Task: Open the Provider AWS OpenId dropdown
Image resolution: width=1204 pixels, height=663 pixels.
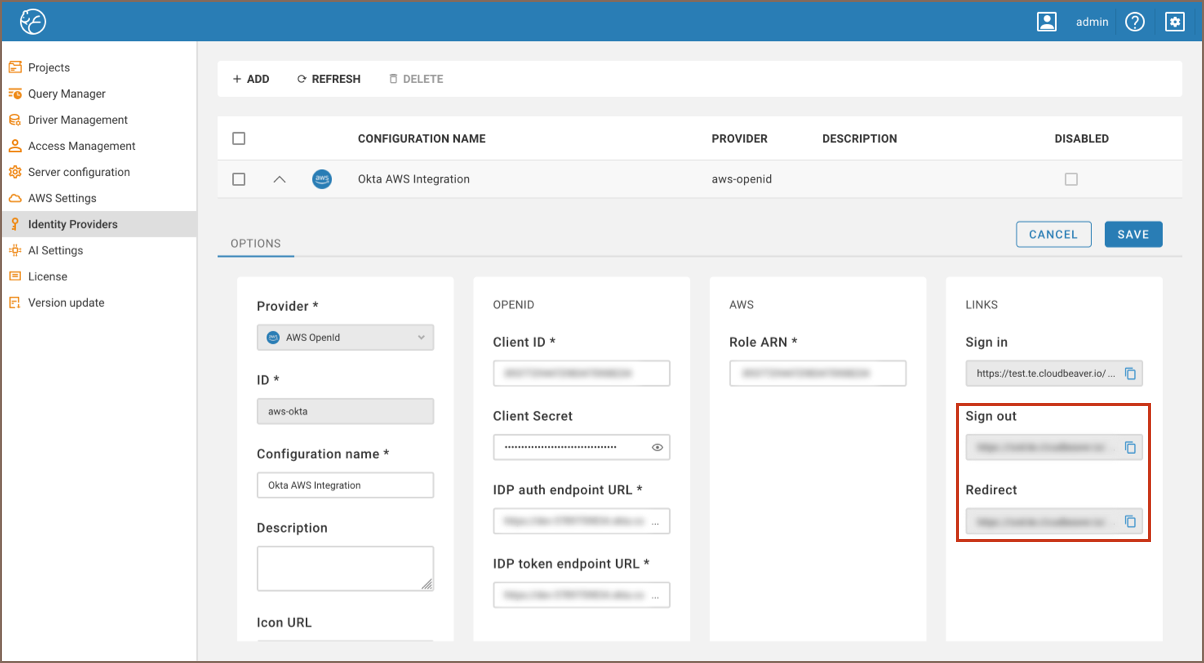Action: [345, 338]
